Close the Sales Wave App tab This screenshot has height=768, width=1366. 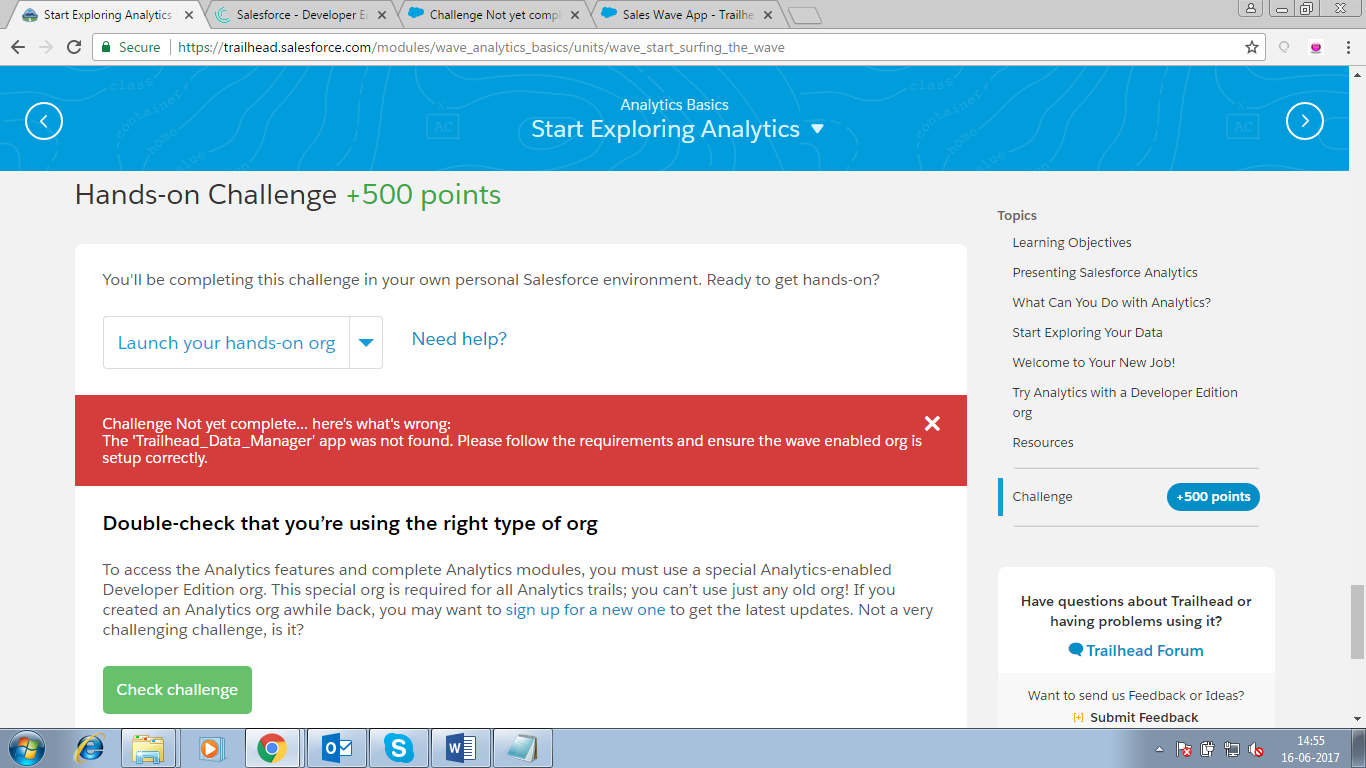770,15
